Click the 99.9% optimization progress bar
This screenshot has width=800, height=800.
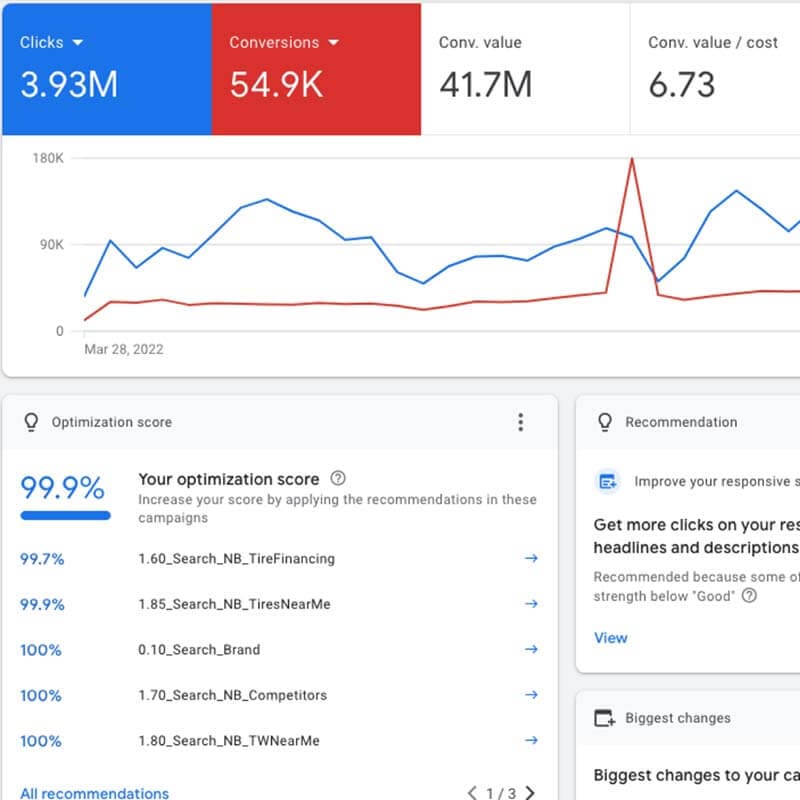click(66, 516)
